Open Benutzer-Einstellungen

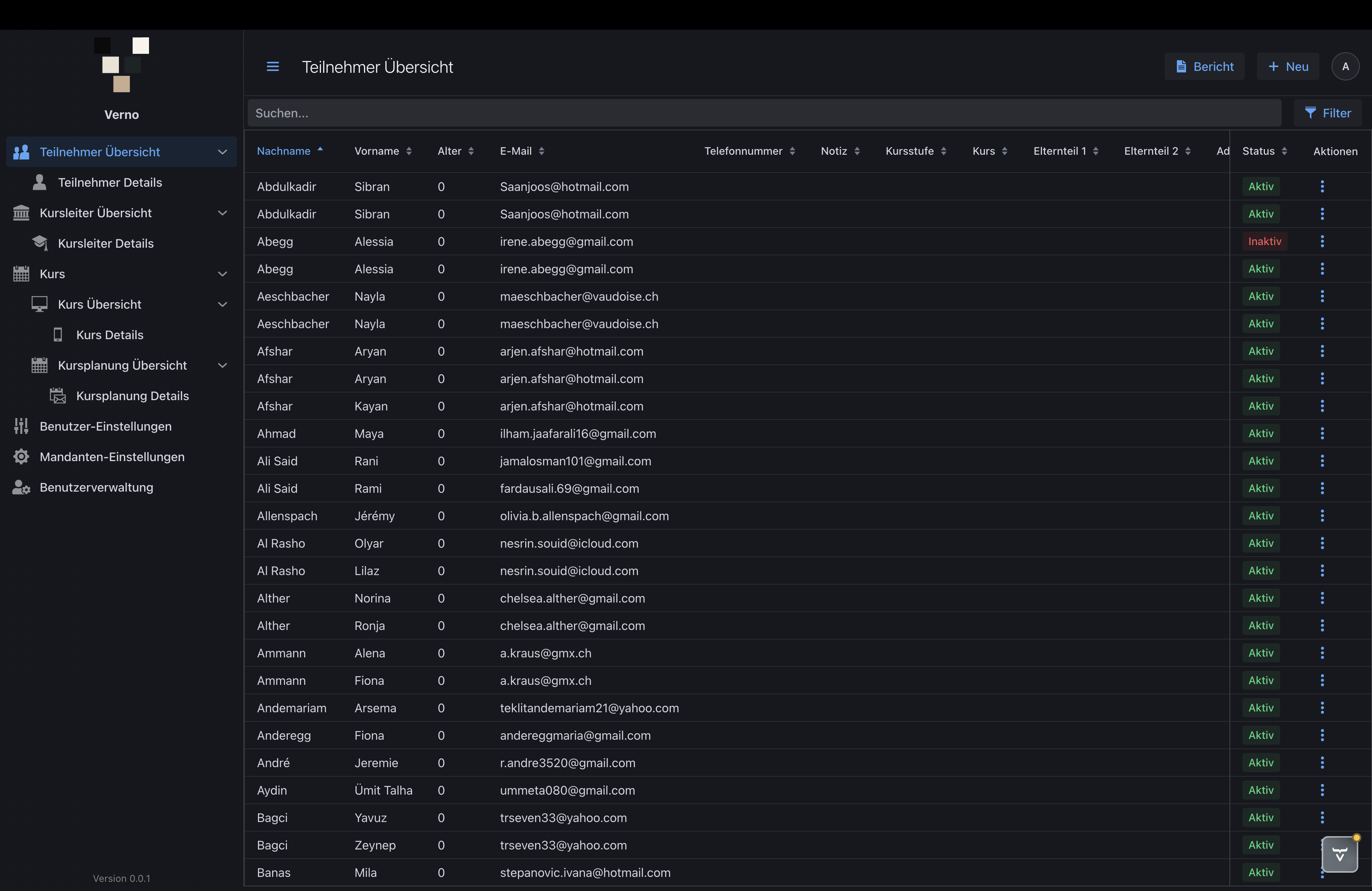(x=106, y=426)
